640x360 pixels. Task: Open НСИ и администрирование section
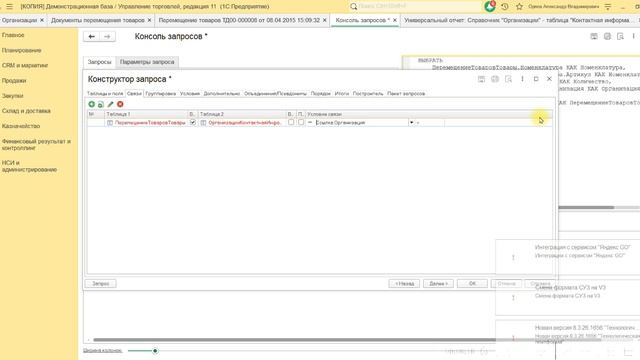pyautogui.click(x=29, y=166)
